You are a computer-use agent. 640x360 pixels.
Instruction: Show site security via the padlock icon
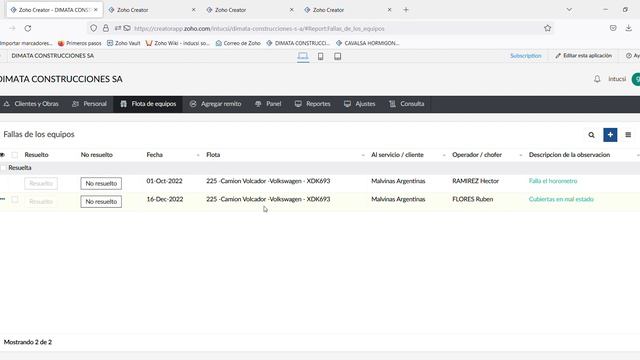click(x=106, y=28)
